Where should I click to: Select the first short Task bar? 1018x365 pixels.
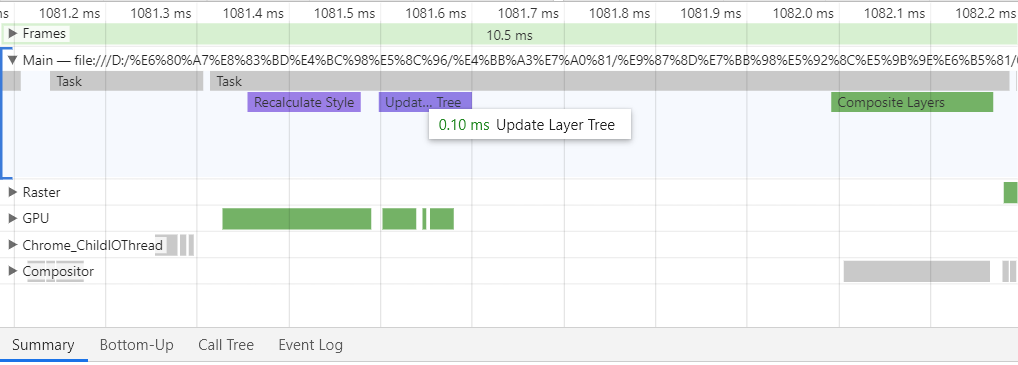(127, 81)
